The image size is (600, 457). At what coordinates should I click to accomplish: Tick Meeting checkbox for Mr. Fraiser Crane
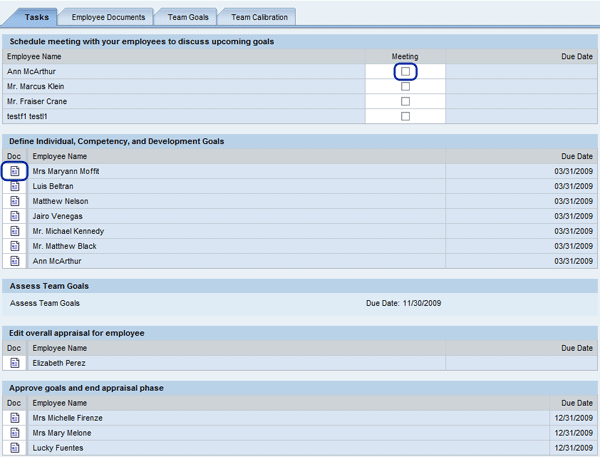pyautogui.click(x=405, y=102)
